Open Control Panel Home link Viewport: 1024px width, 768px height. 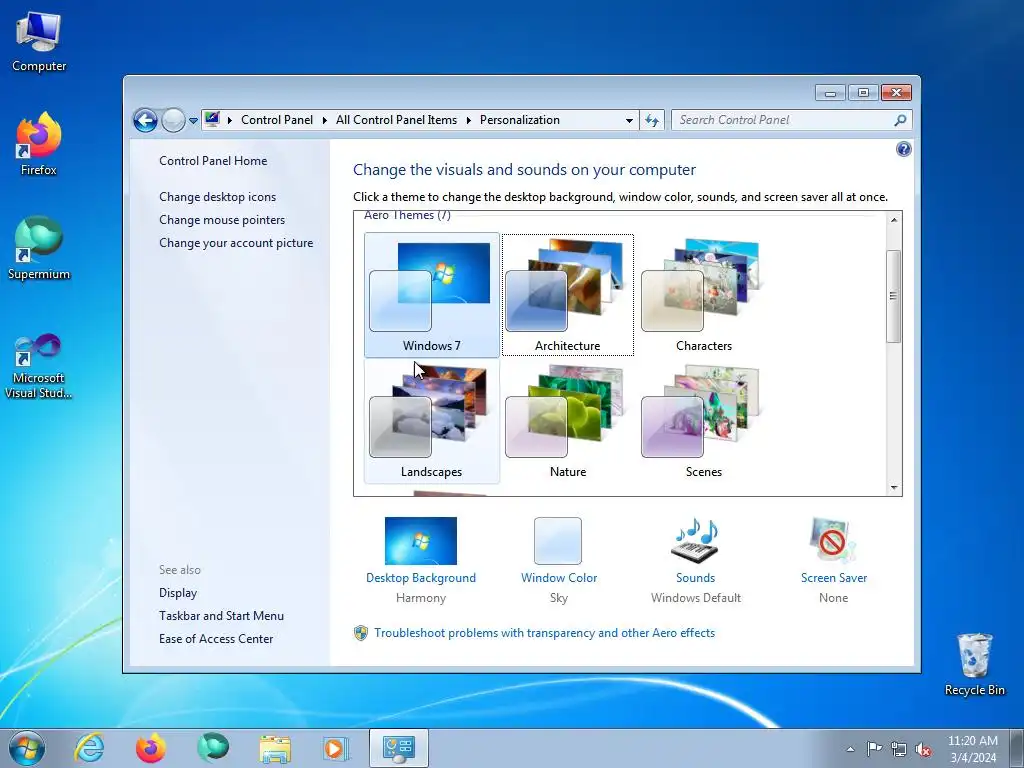click(213, 161)
